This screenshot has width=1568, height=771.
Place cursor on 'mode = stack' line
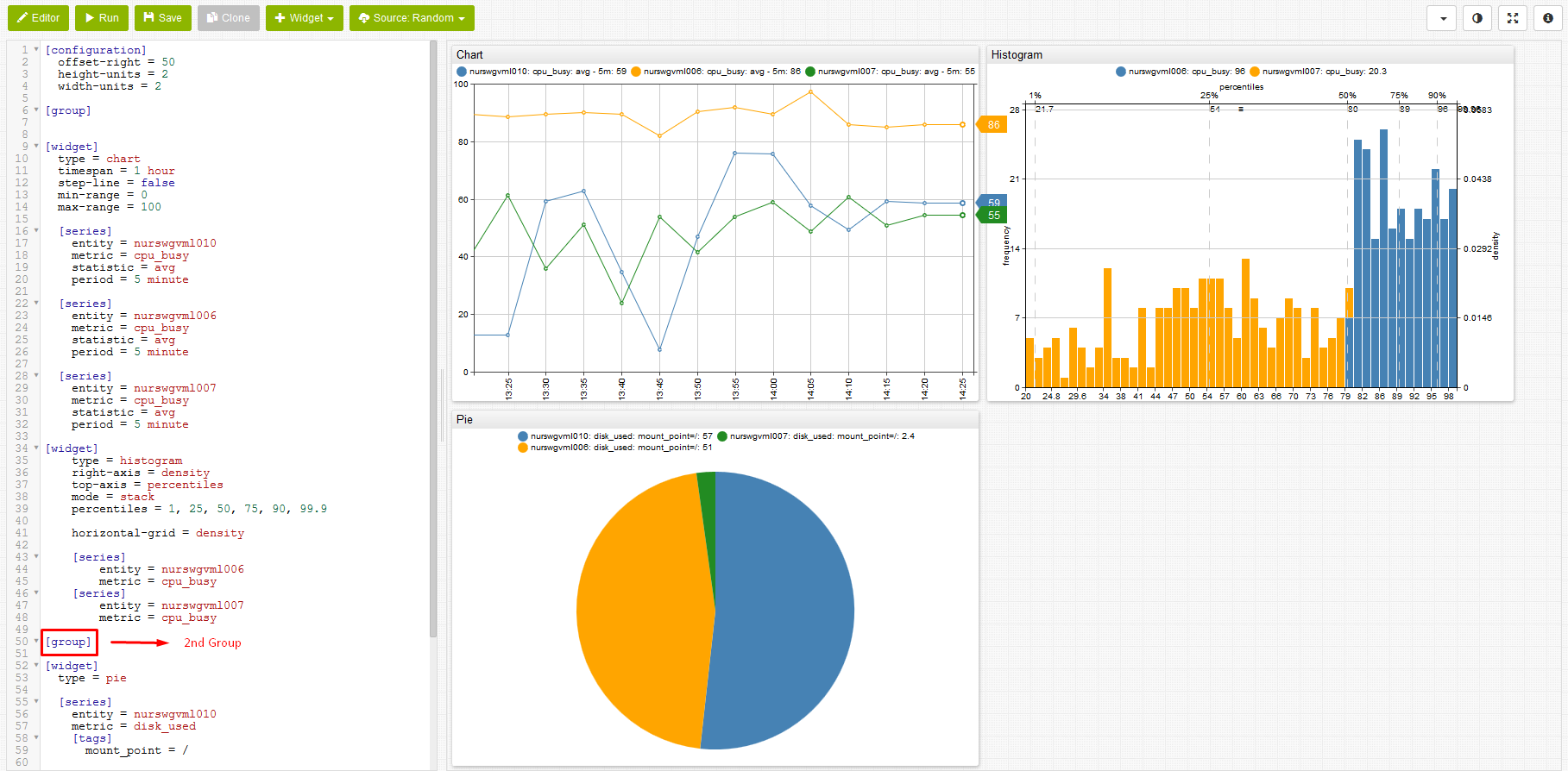point(113,497)
